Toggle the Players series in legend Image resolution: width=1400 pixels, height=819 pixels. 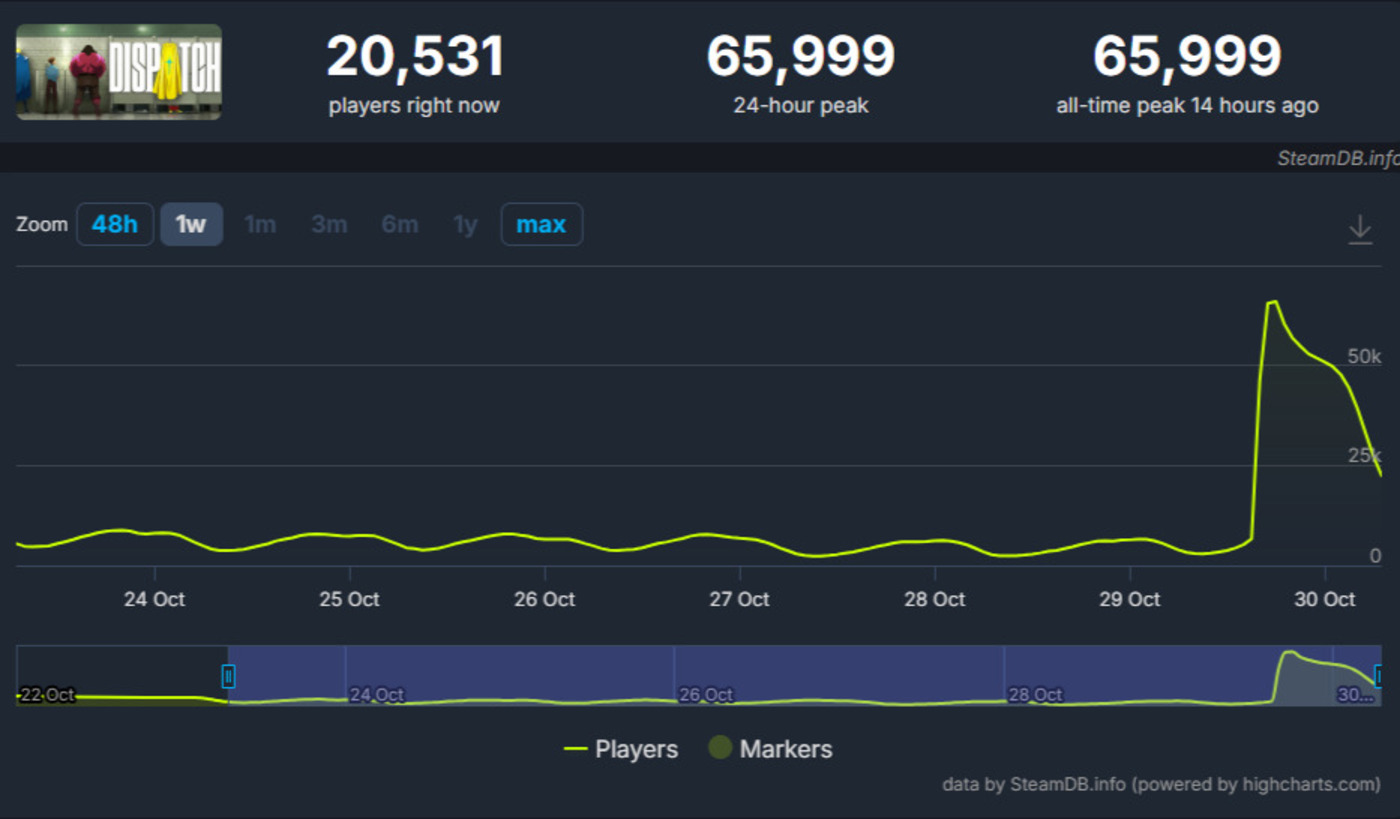[x=621, y=749]
